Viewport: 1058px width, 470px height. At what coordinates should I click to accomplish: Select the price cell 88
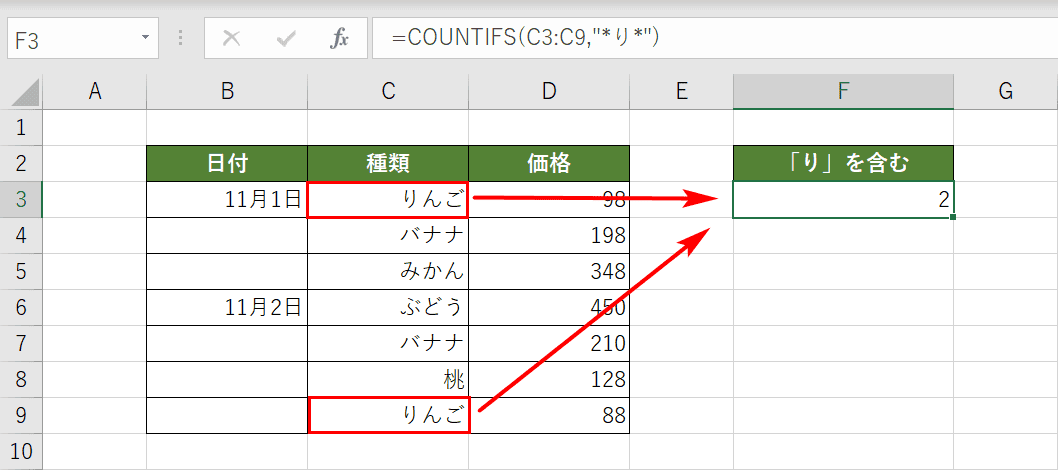click(549, 416)
